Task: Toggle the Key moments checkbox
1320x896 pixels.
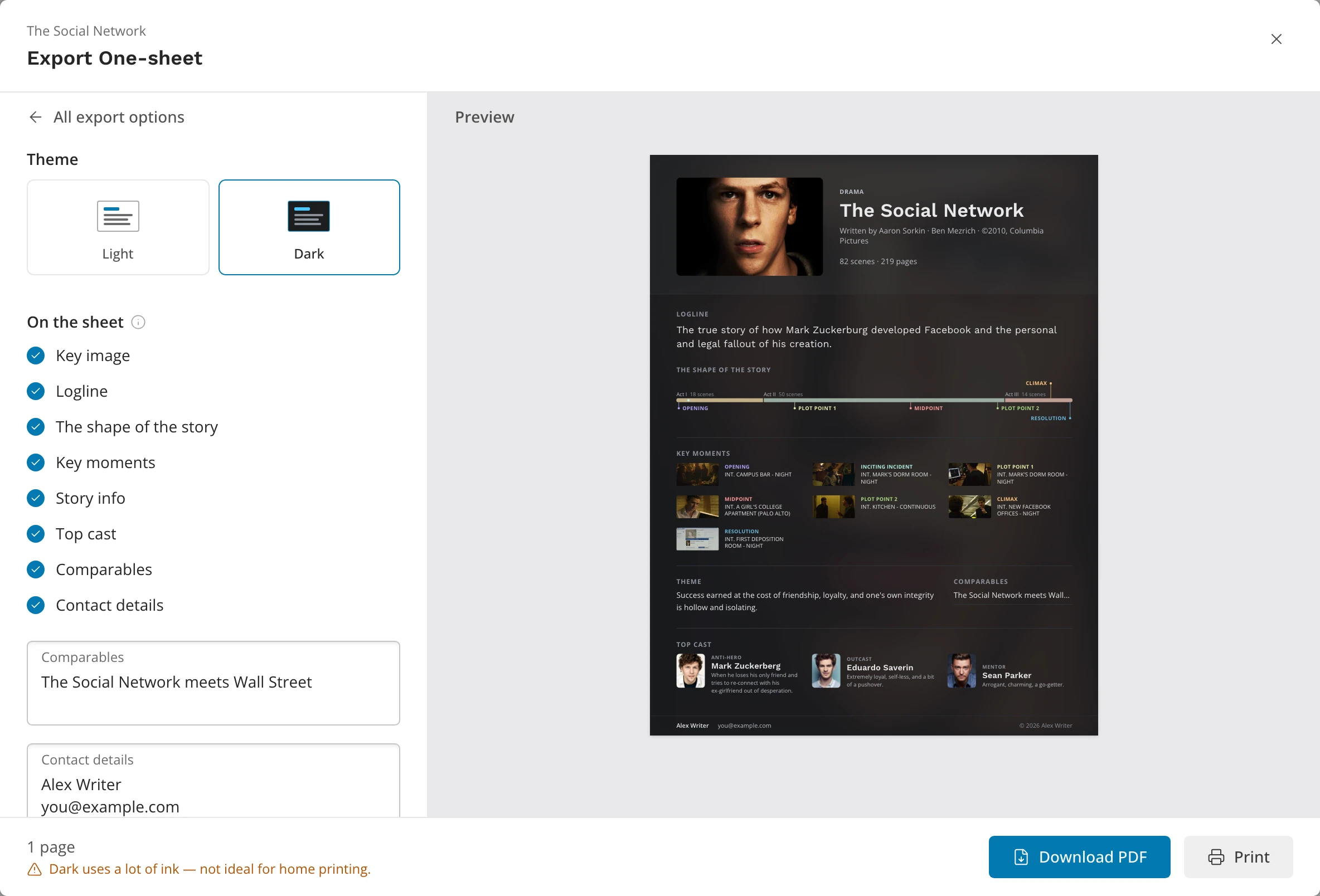Action: (x=36, y=462)
